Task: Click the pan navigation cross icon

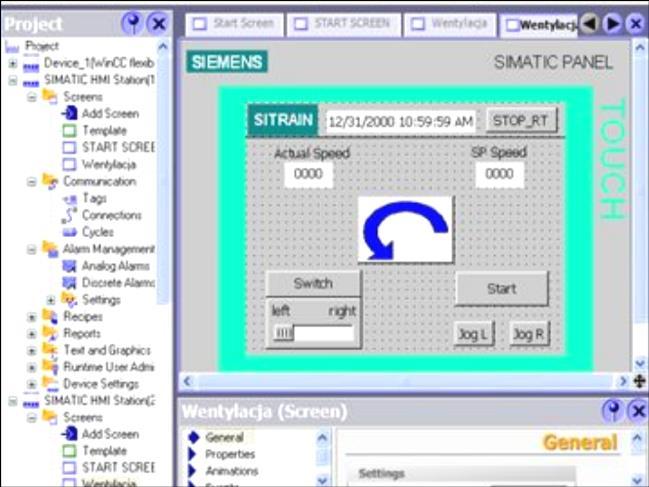Action: [640, 381]
